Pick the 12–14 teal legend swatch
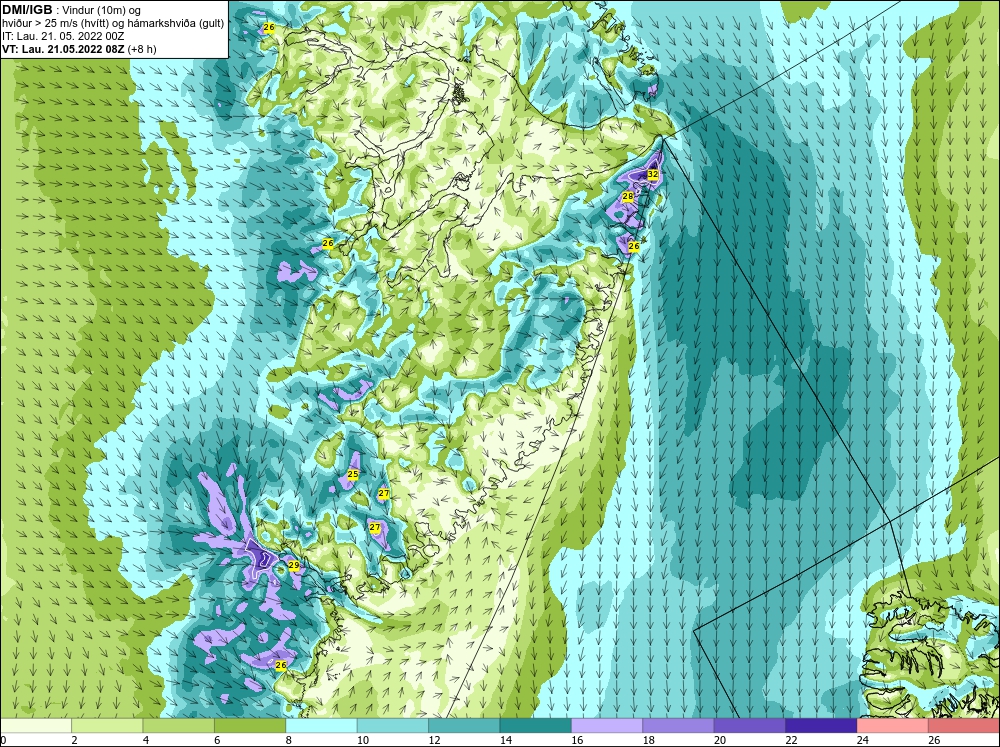The width and height of the screenshot is (1000, 747). [x=464, y=726]
